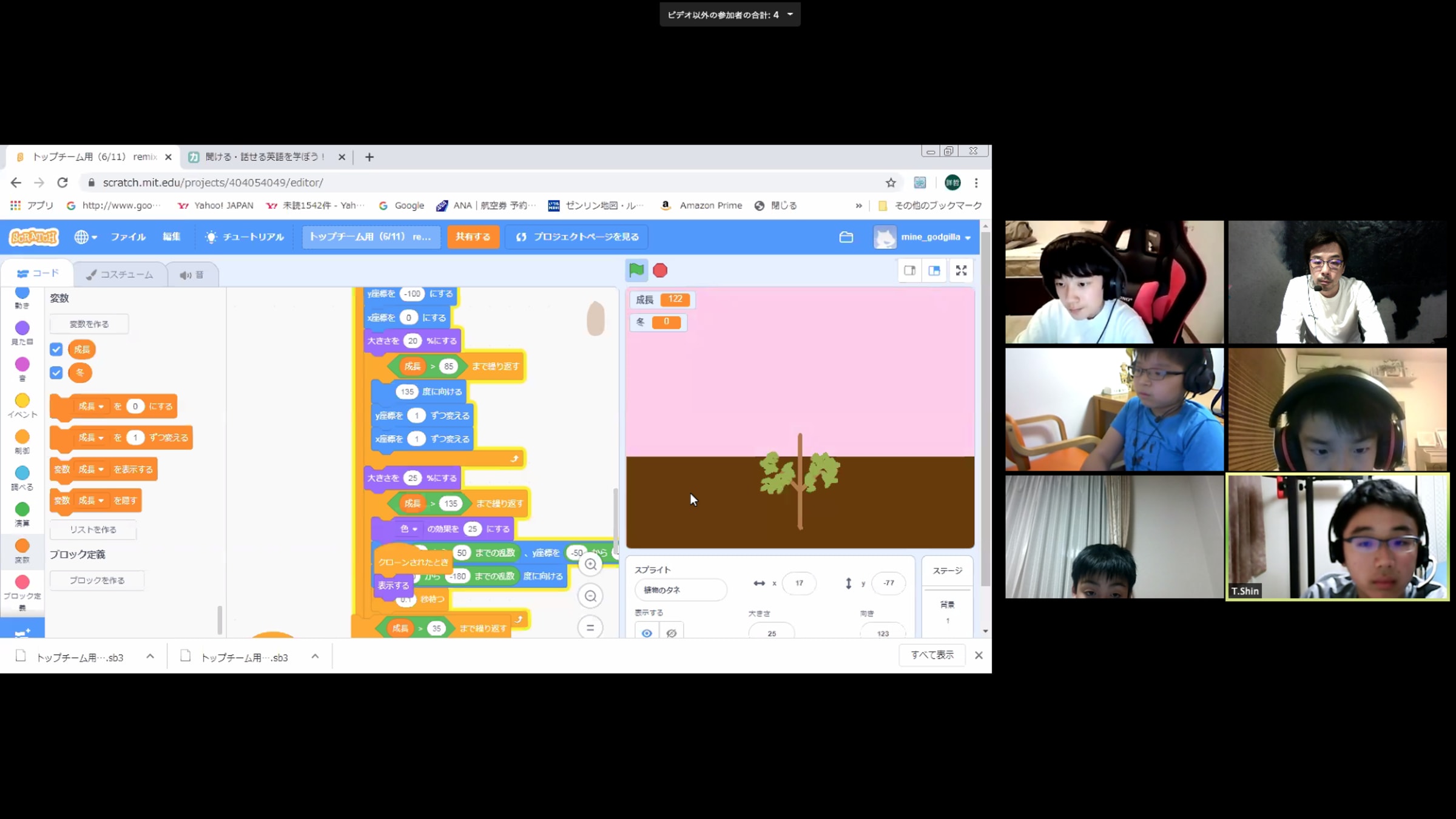Bookmark this page with star icon
This screenshot has height=819, width=1456.
click(x=890, y=183)
